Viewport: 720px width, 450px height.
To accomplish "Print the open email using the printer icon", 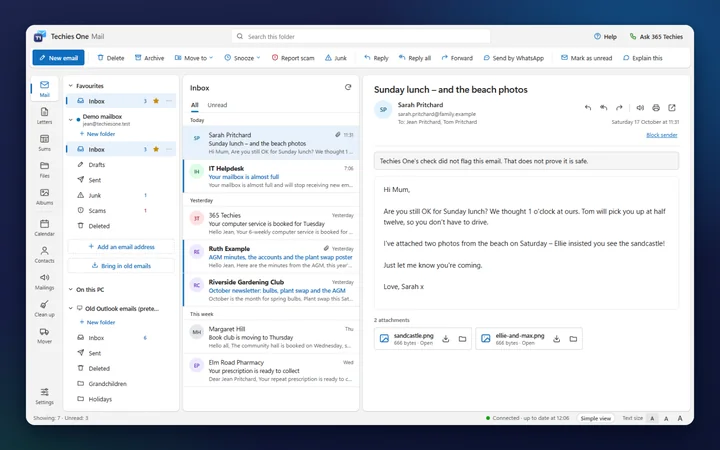I will pos(656,107).
